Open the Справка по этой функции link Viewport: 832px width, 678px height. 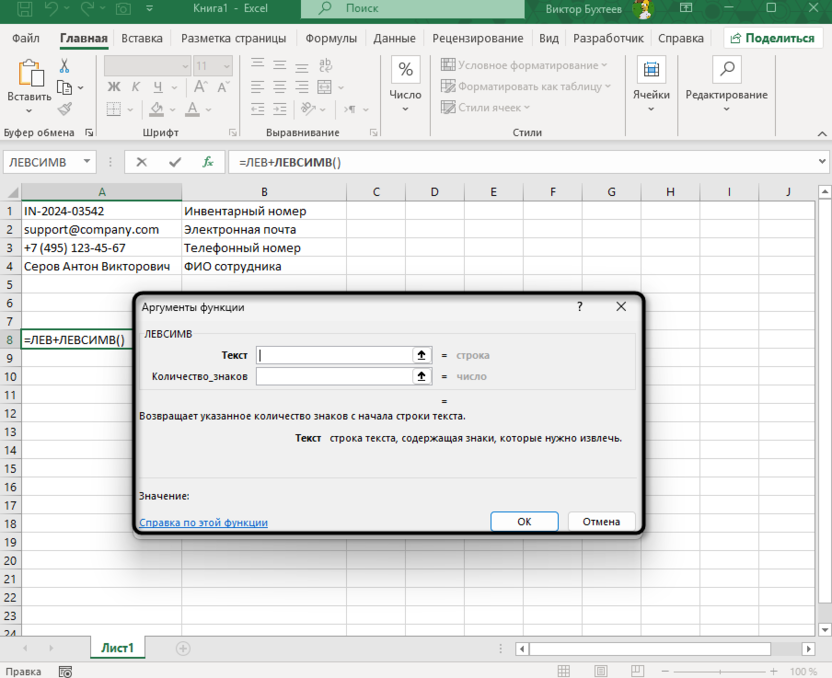[203, 522]
